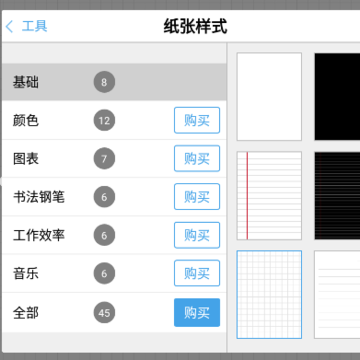This screenshot has width=360, height=360.
Task: Go back to 工具 menu
Action: click(x=26, y=26)
